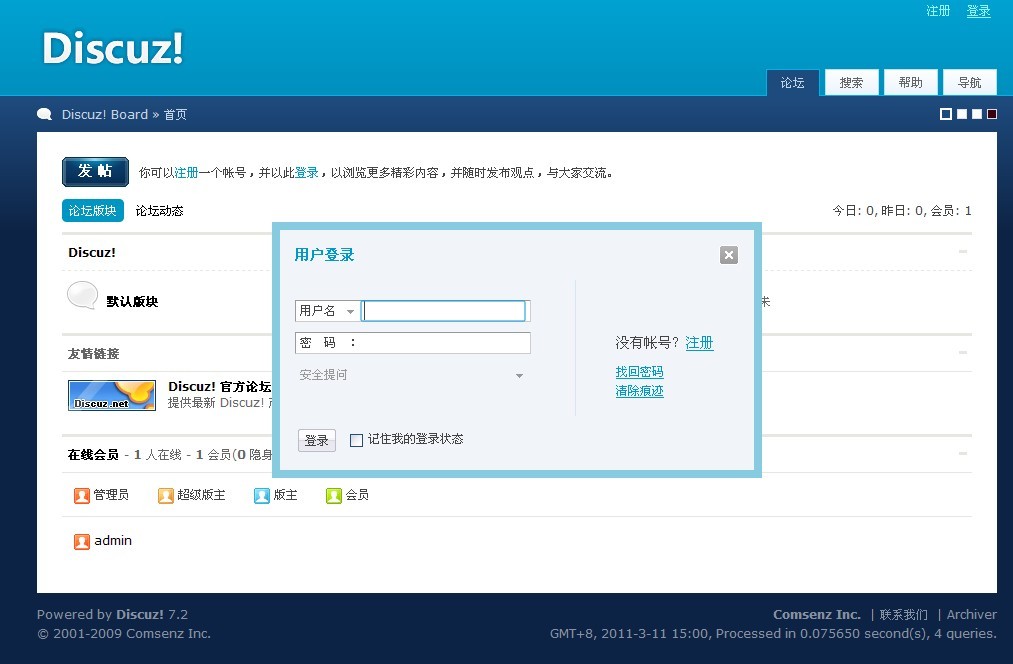Focus the username input field
The height and width of the screenshot is (664, 1013).
445,311
